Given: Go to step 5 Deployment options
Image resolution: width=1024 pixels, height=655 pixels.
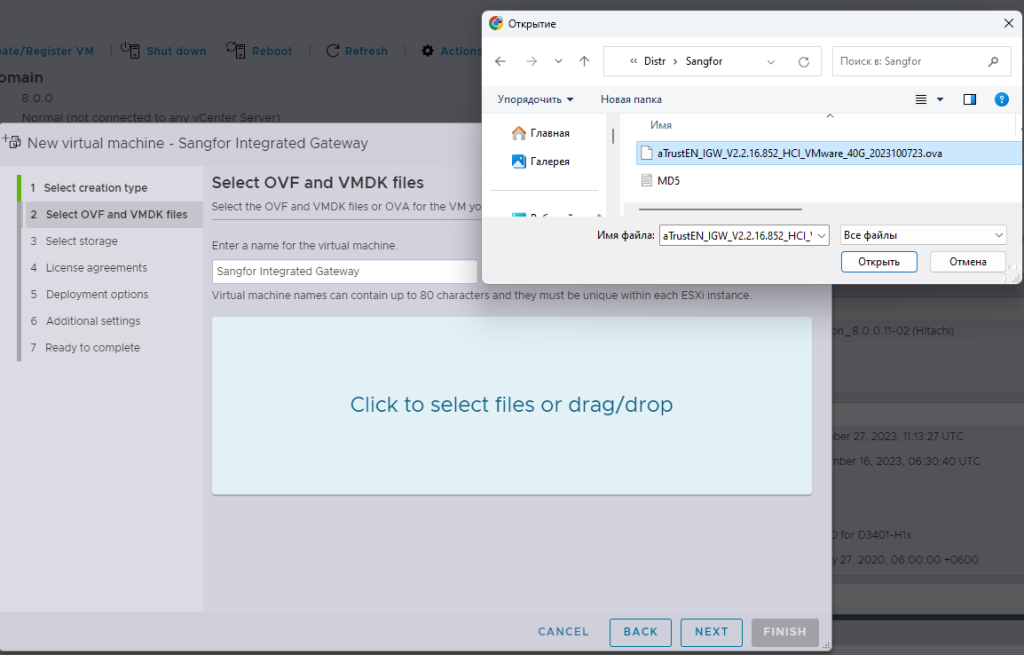Looking at the screenshot, I should [89, 295].
